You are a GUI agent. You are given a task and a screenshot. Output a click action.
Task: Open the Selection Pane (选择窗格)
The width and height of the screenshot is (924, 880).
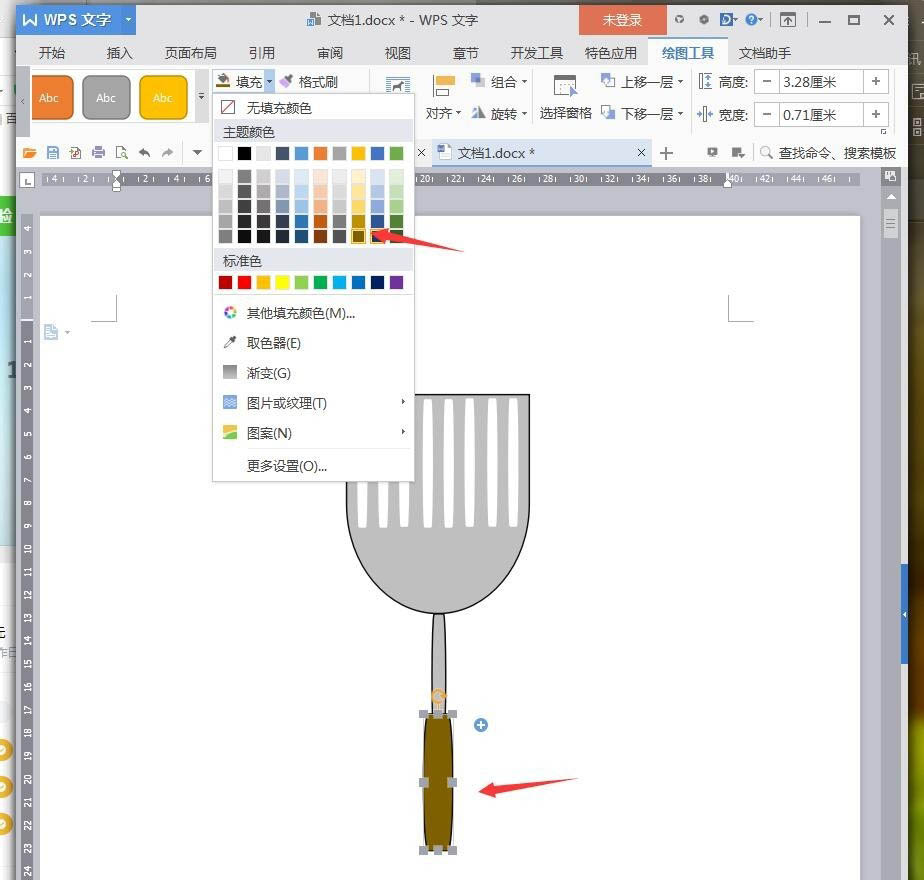[565, 97]
